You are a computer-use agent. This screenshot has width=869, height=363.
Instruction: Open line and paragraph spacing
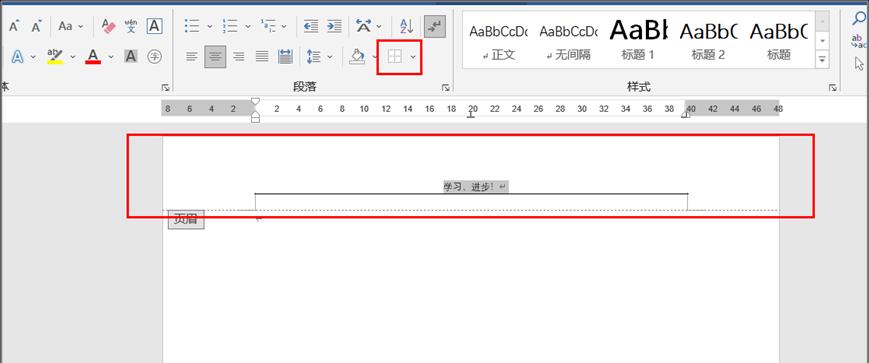pos(314,56)
